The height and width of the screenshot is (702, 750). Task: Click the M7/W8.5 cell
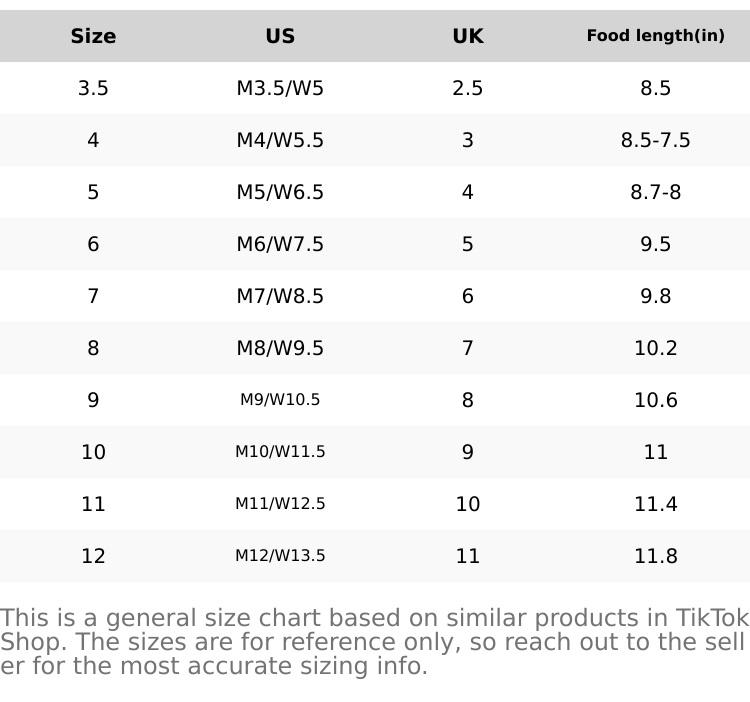tap(280, 296)
